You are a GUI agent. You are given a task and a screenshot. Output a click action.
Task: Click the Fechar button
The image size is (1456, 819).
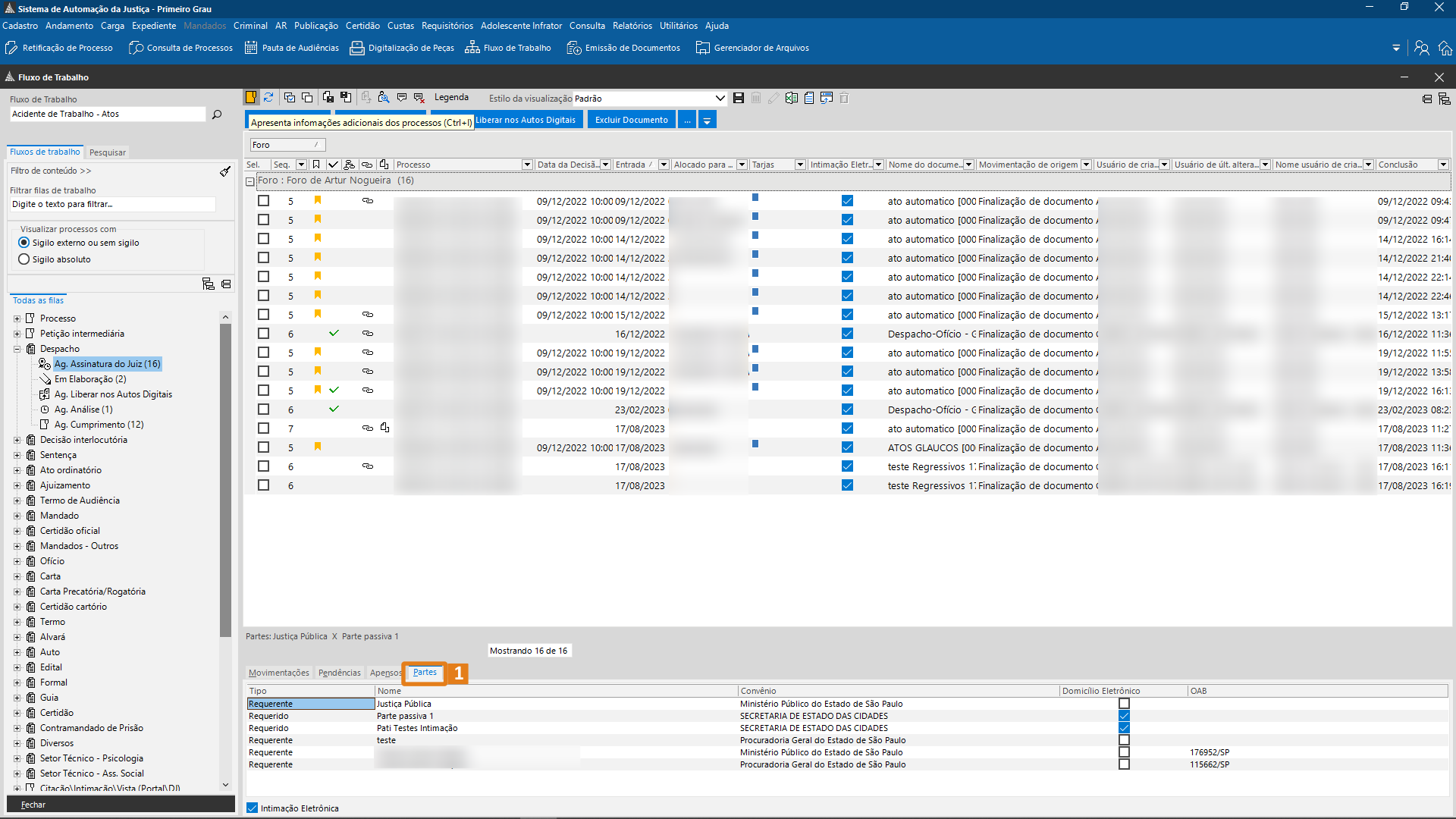(33, 805)
